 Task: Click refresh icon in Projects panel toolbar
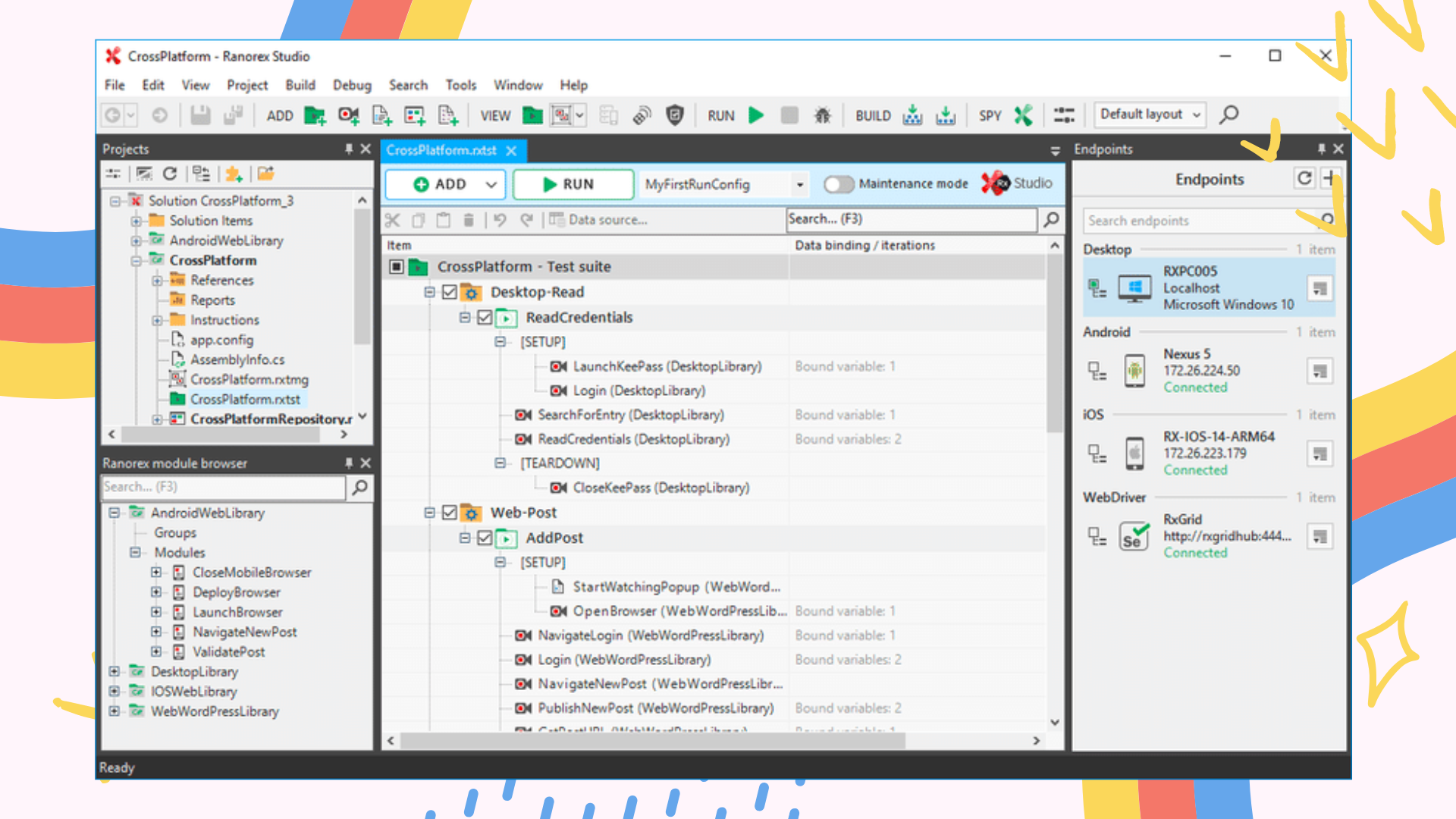pos(170,174)
